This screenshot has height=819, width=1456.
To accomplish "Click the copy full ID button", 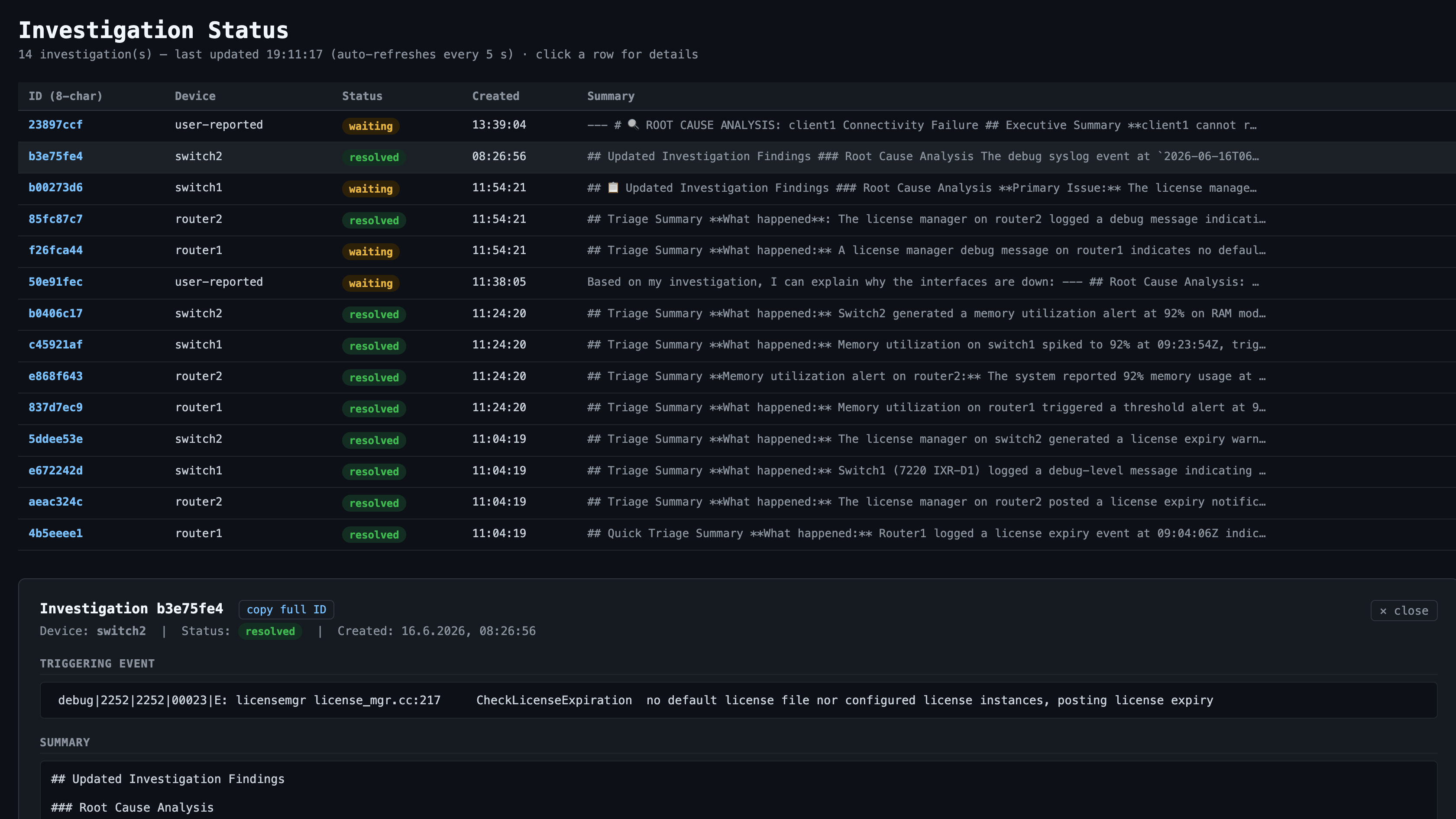I will (x=286, y=609).
